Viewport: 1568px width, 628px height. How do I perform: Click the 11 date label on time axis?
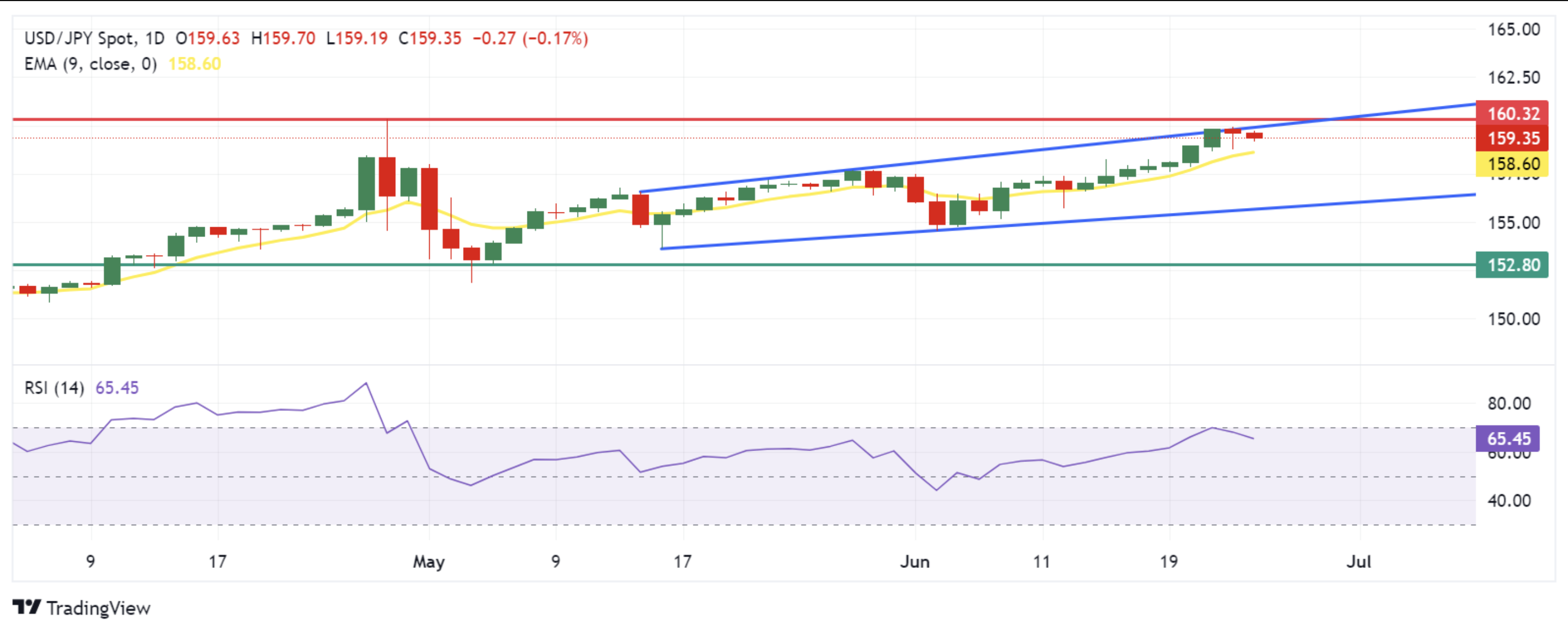click(1042, 561)
